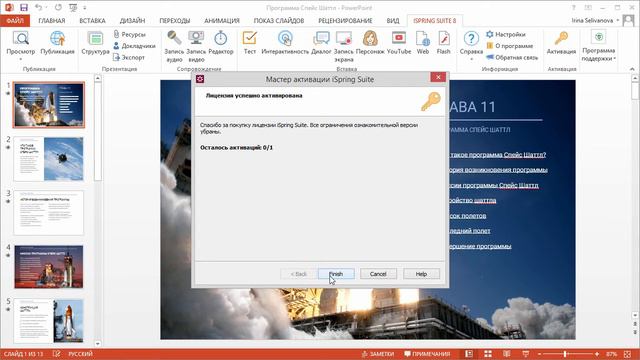Insert a Quiz (Тест)
The width and height of the screenshot is (640, 360).
click(249, 43)
